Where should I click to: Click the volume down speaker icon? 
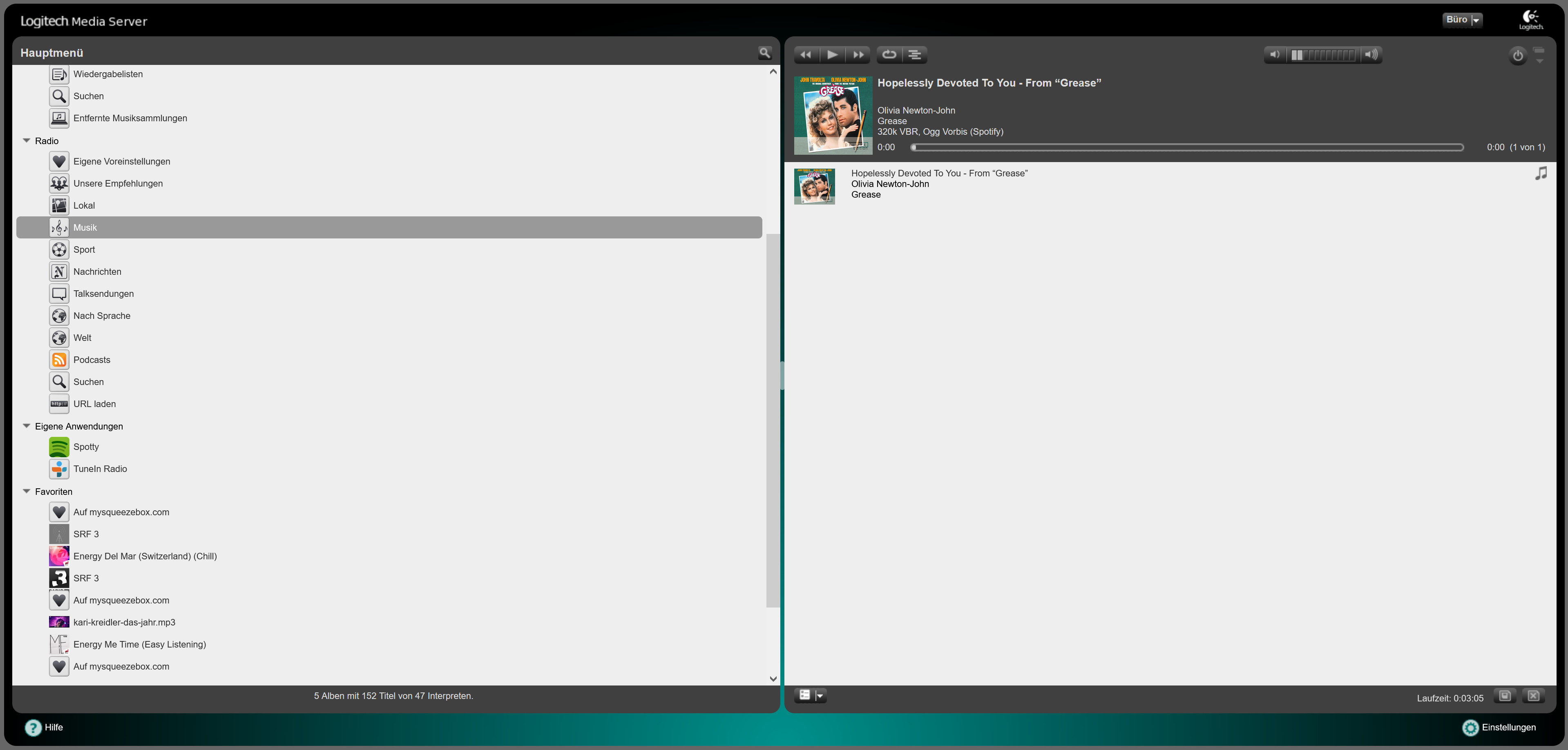pyautogui.click(x=1274, y=55)
